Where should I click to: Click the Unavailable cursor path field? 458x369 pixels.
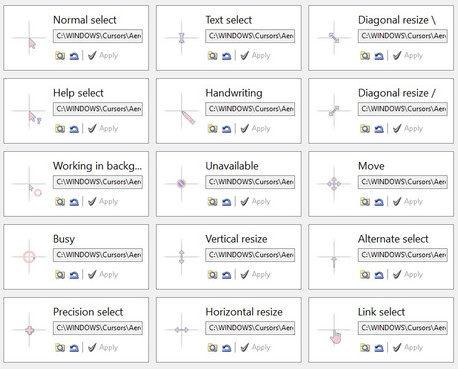pyautogui.click(x=250, y=182)
